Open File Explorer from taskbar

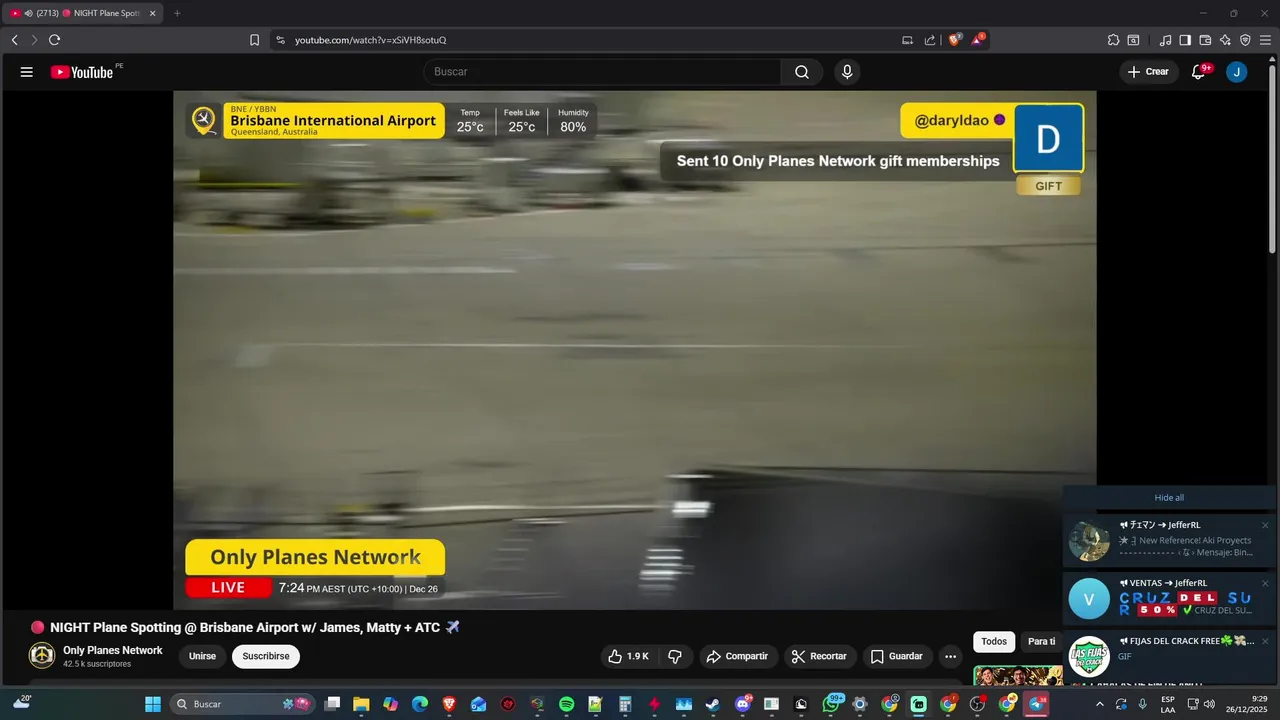[361, 704]
